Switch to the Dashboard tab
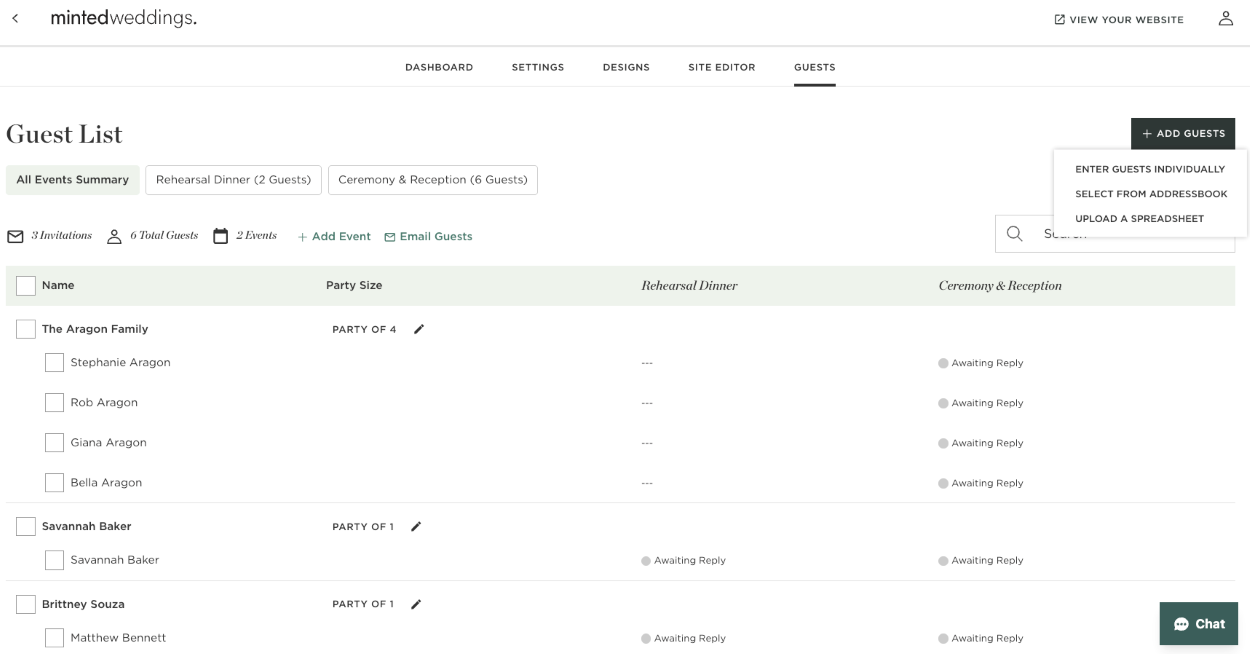Screen dimensions: 1250x654 [x=438, y=68]
